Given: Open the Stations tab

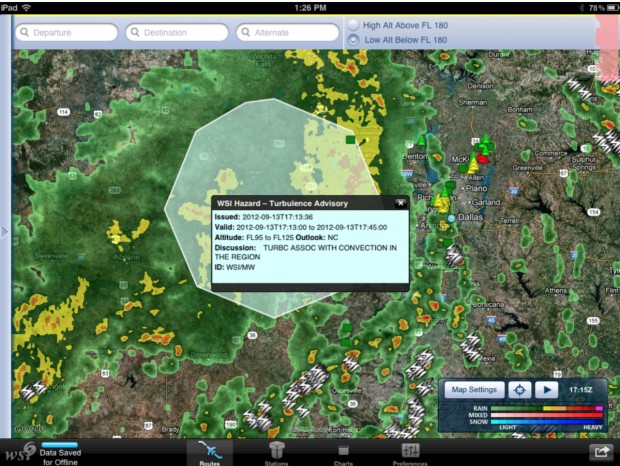Looking at the screenshot, I should (276, 453).
